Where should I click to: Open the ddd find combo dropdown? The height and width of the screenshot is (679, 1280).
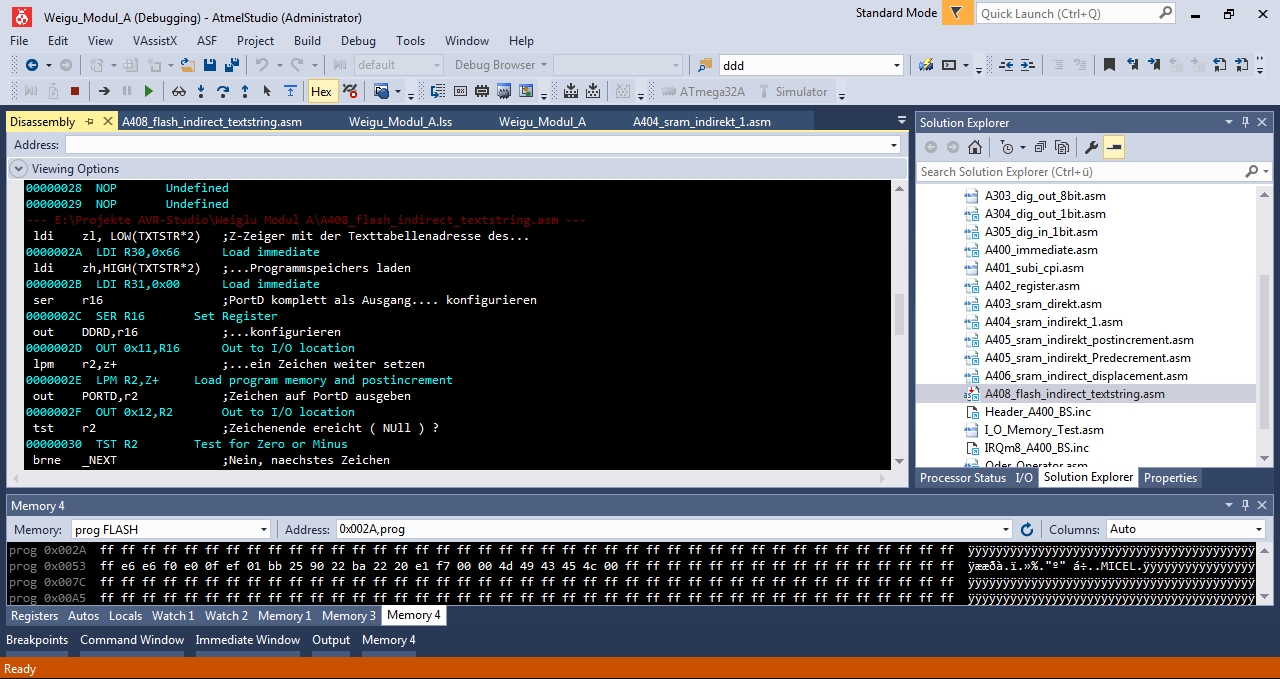(896, 65)
